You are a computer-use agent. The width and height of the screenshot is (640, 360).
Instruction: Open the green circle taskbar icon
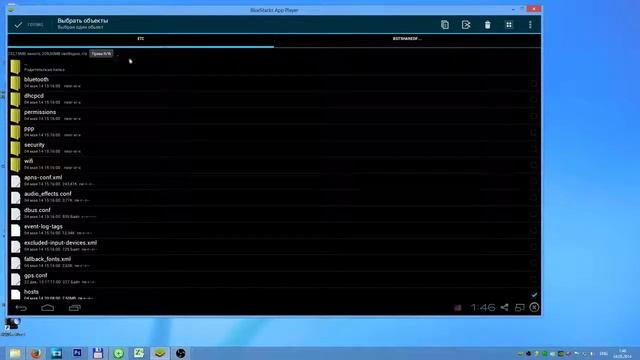[118, 353]
